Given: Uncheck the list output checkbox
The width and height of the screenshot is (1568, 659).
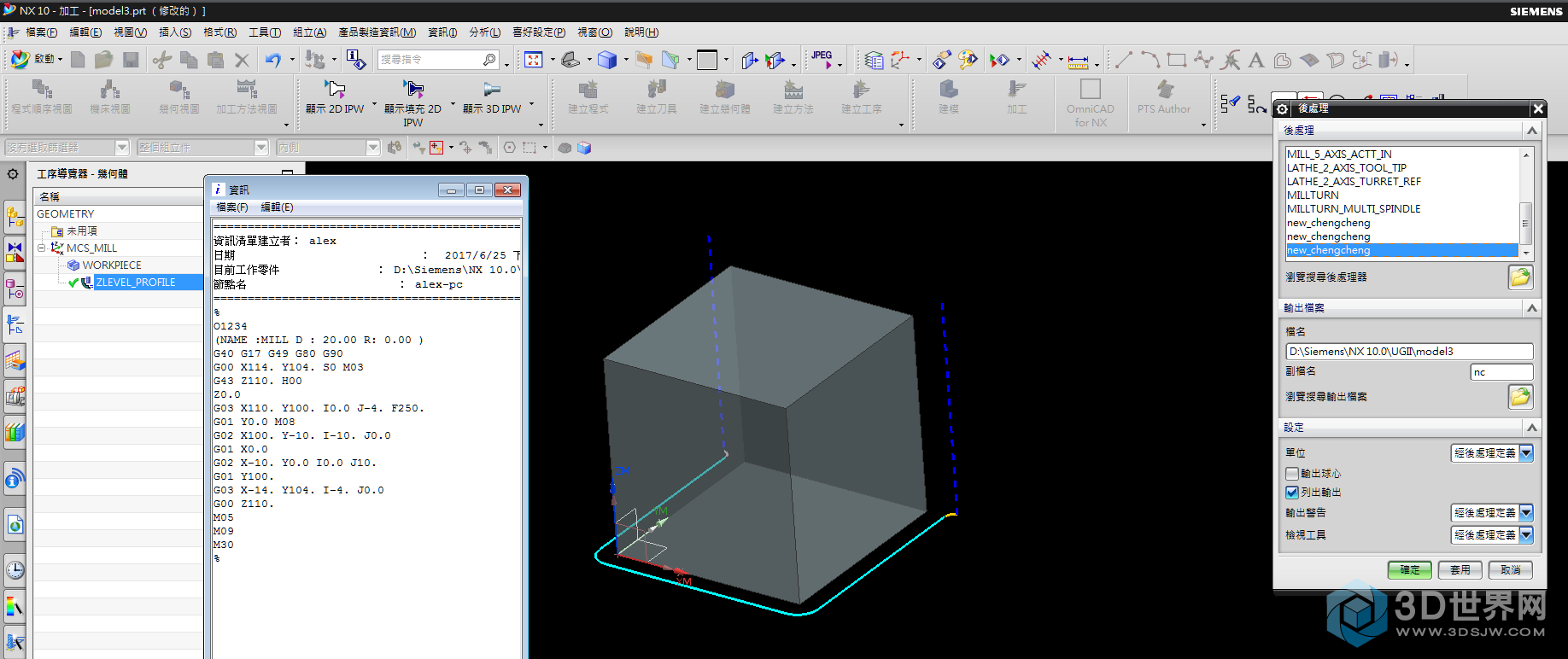Looking at the screenshot, I should tap(1292, 492).
